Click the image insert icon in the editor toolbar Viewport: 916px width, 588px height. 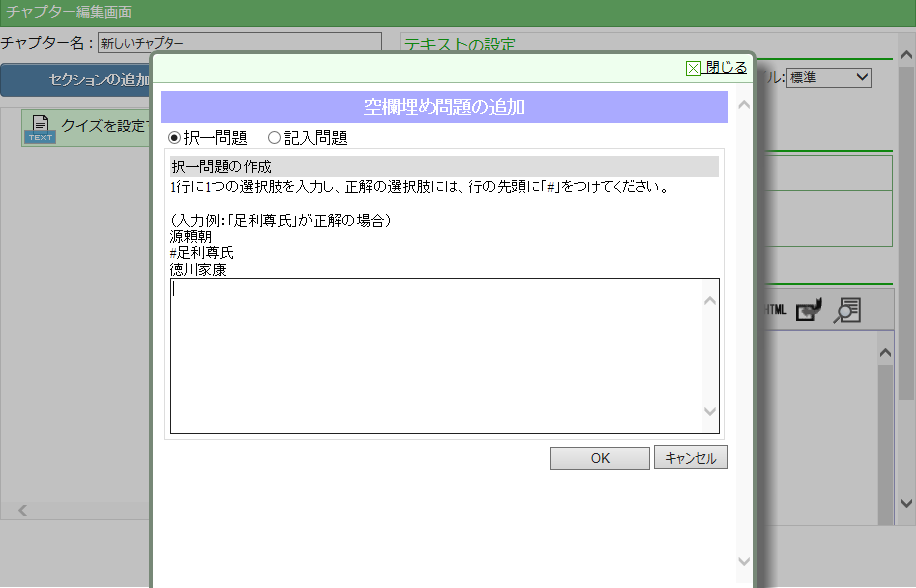tap(809, 310)
